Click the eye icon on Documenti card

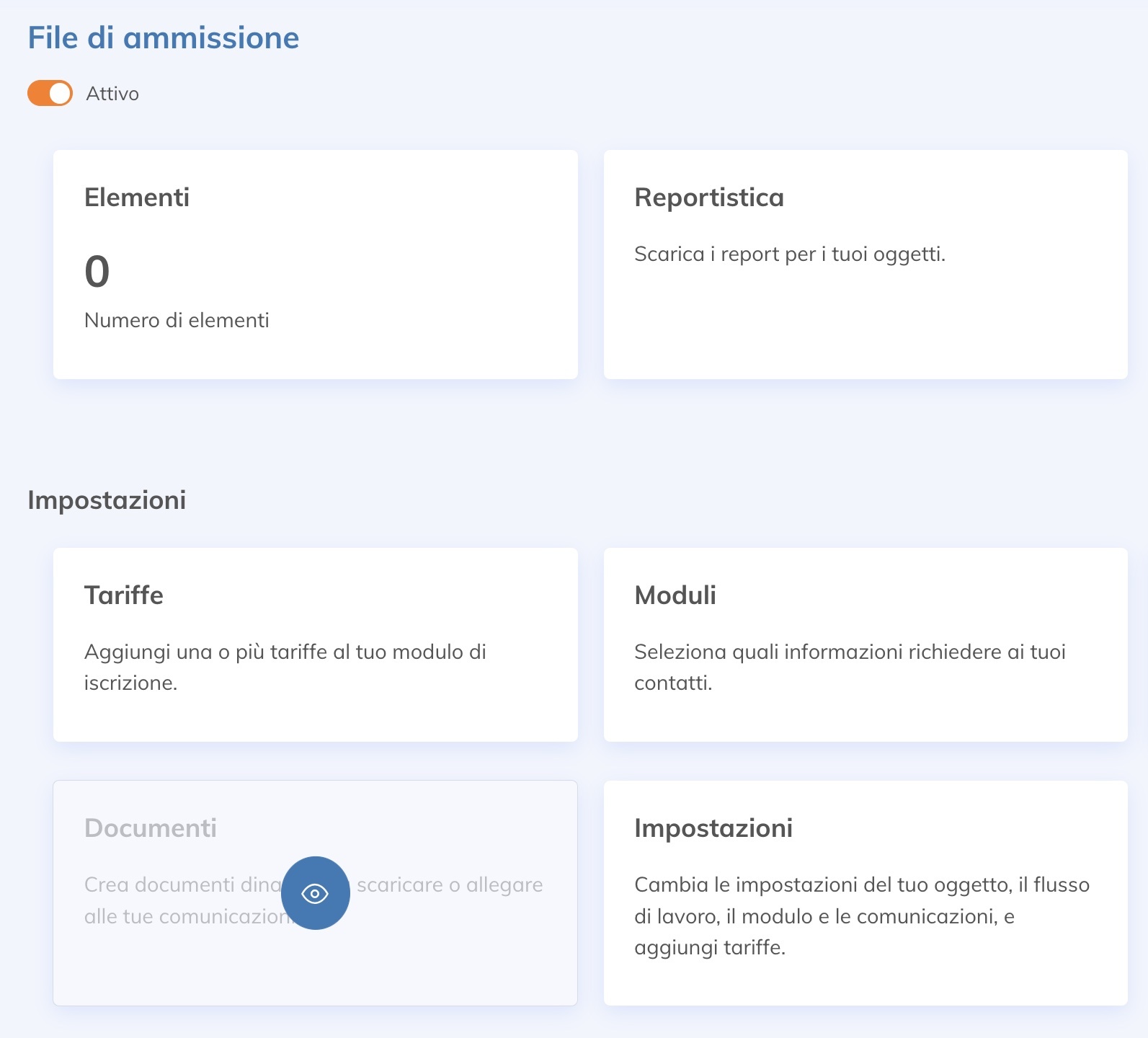(x=315, y=893)
